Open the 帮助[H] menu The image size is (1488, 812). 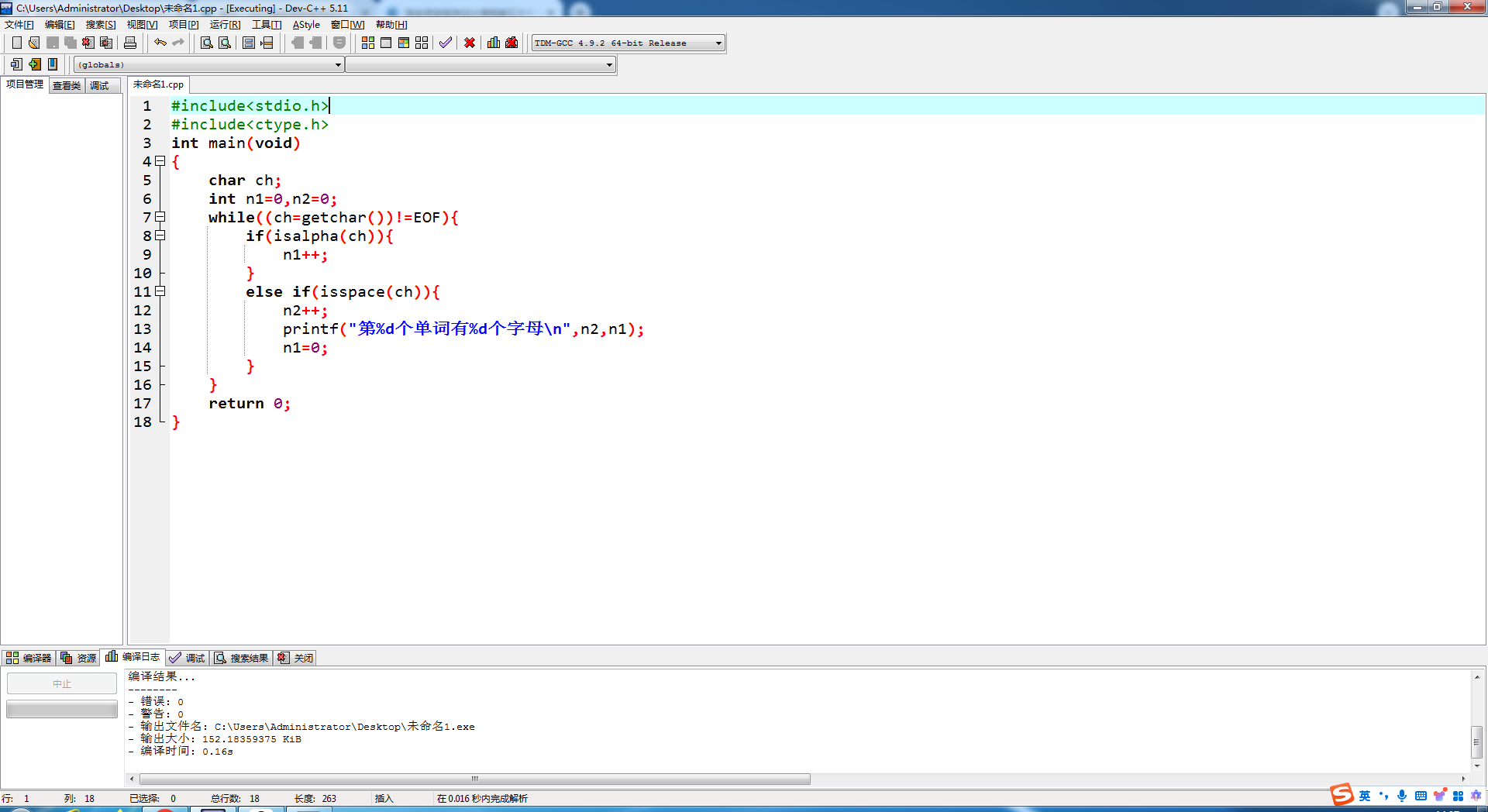point(391,25)
